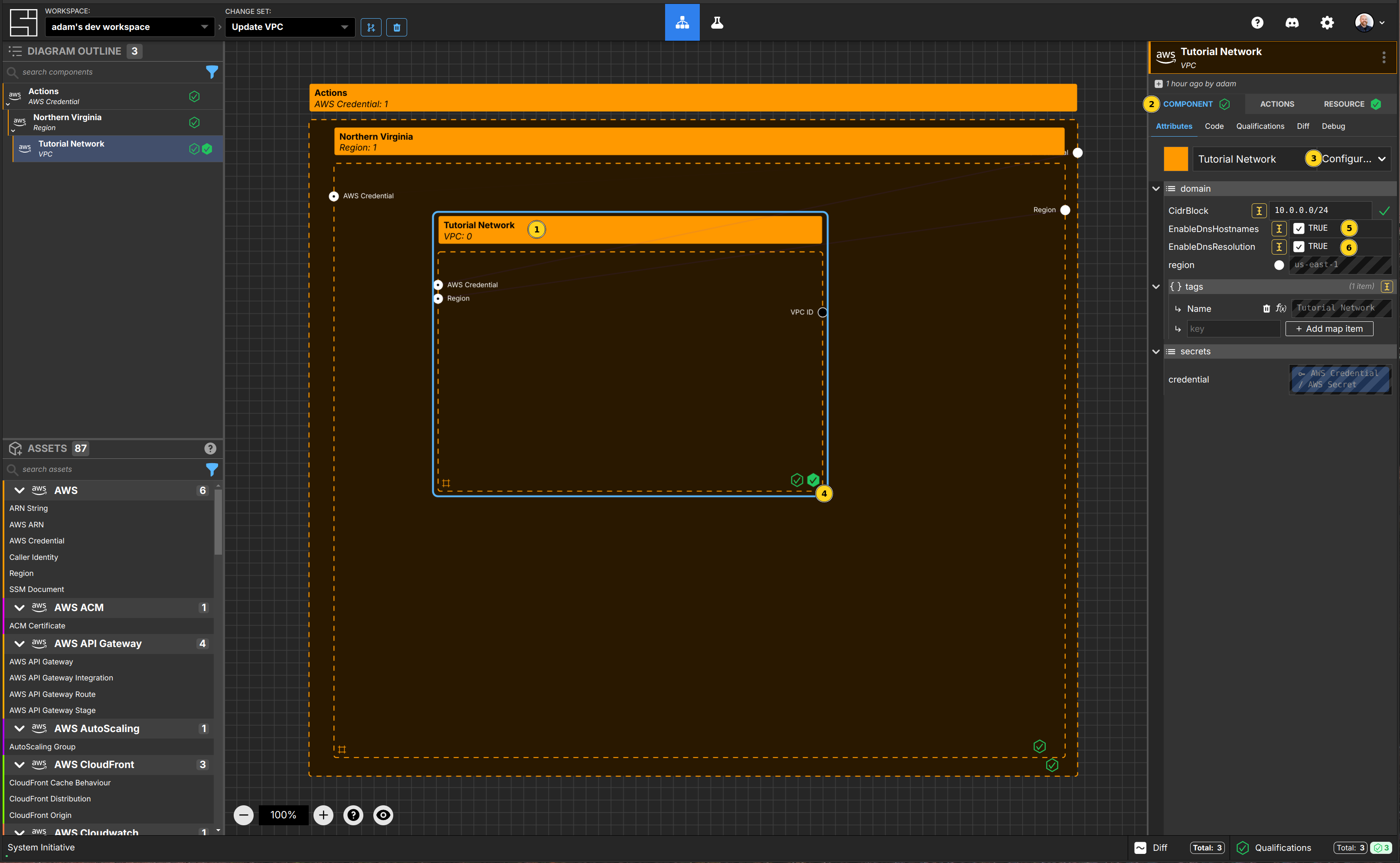
Task: Open canvas help question mark button
Action: (x=353, y=815)
